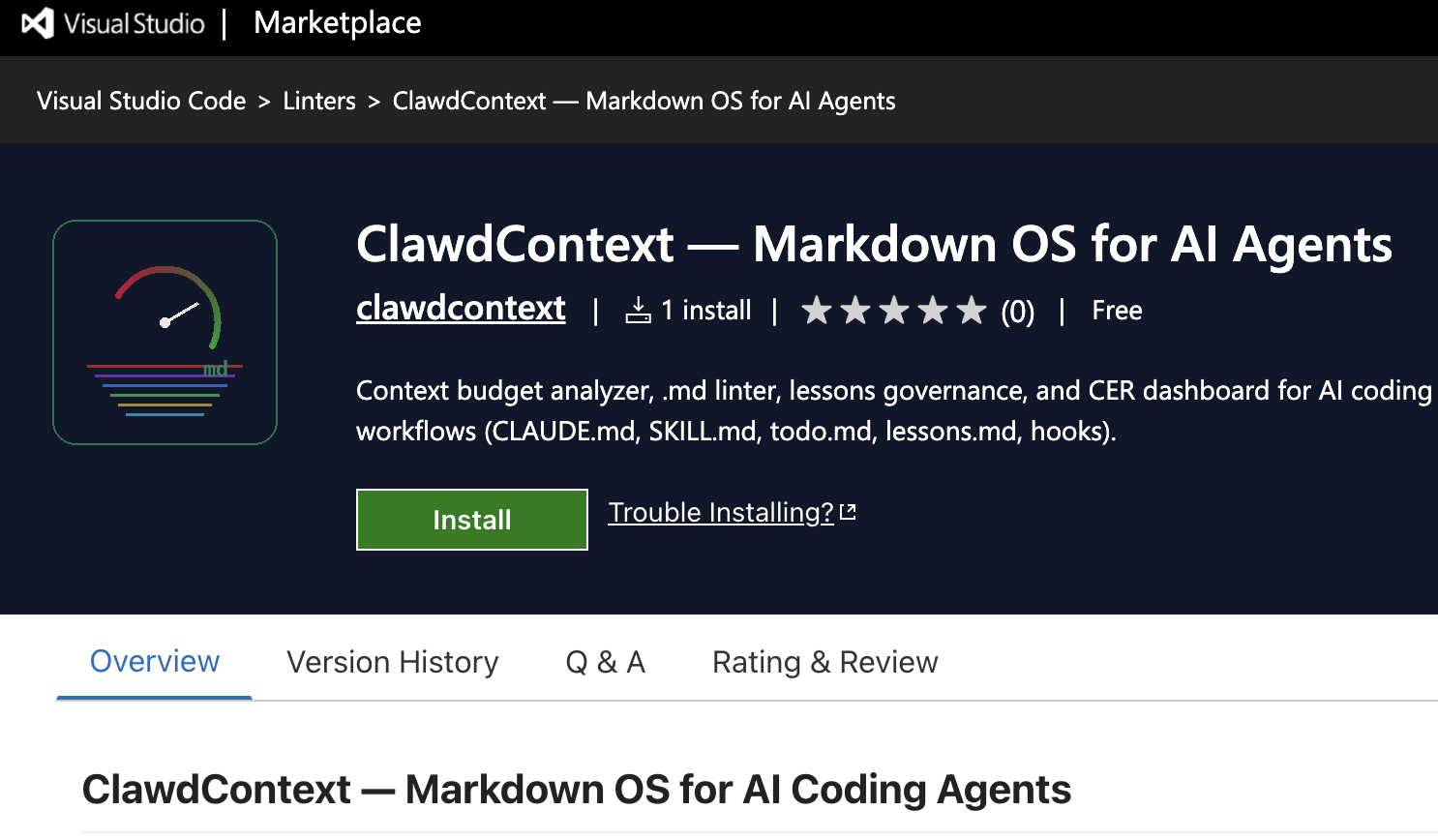Open the Linters category breadcrumb

(319, 101)
